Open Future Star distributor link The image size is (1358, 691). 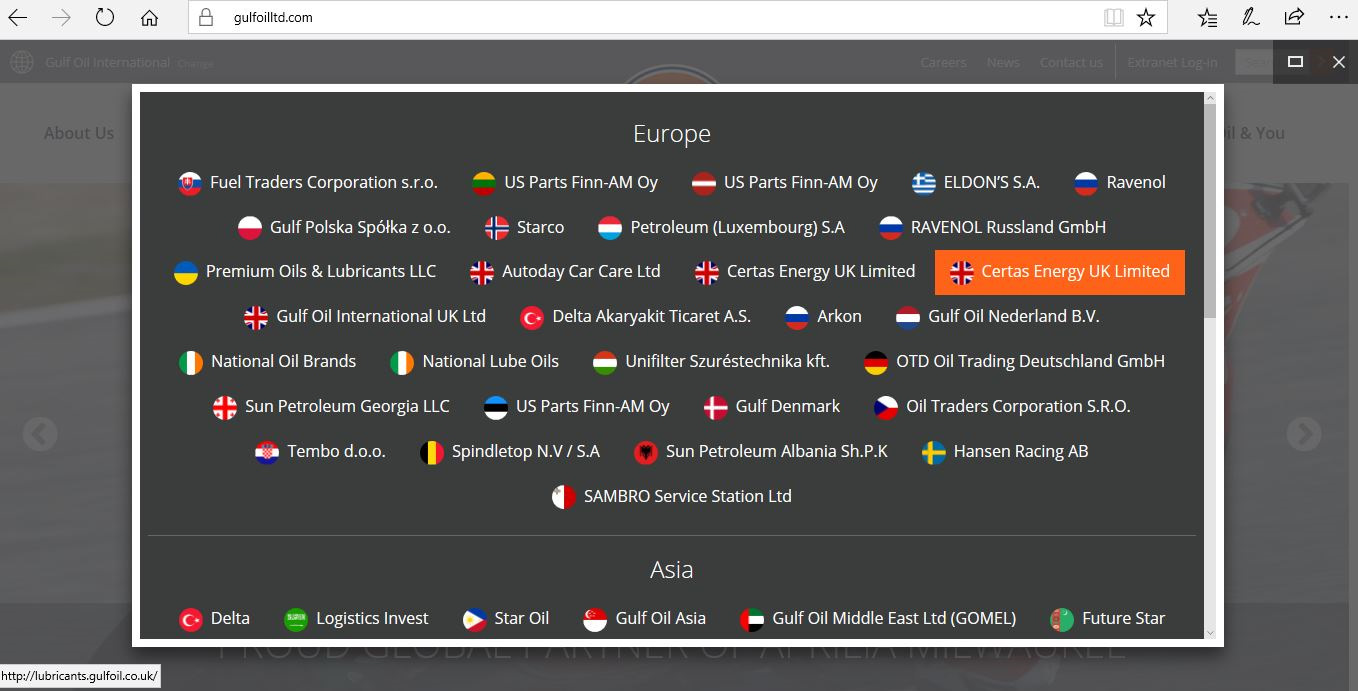[1107, 619]
